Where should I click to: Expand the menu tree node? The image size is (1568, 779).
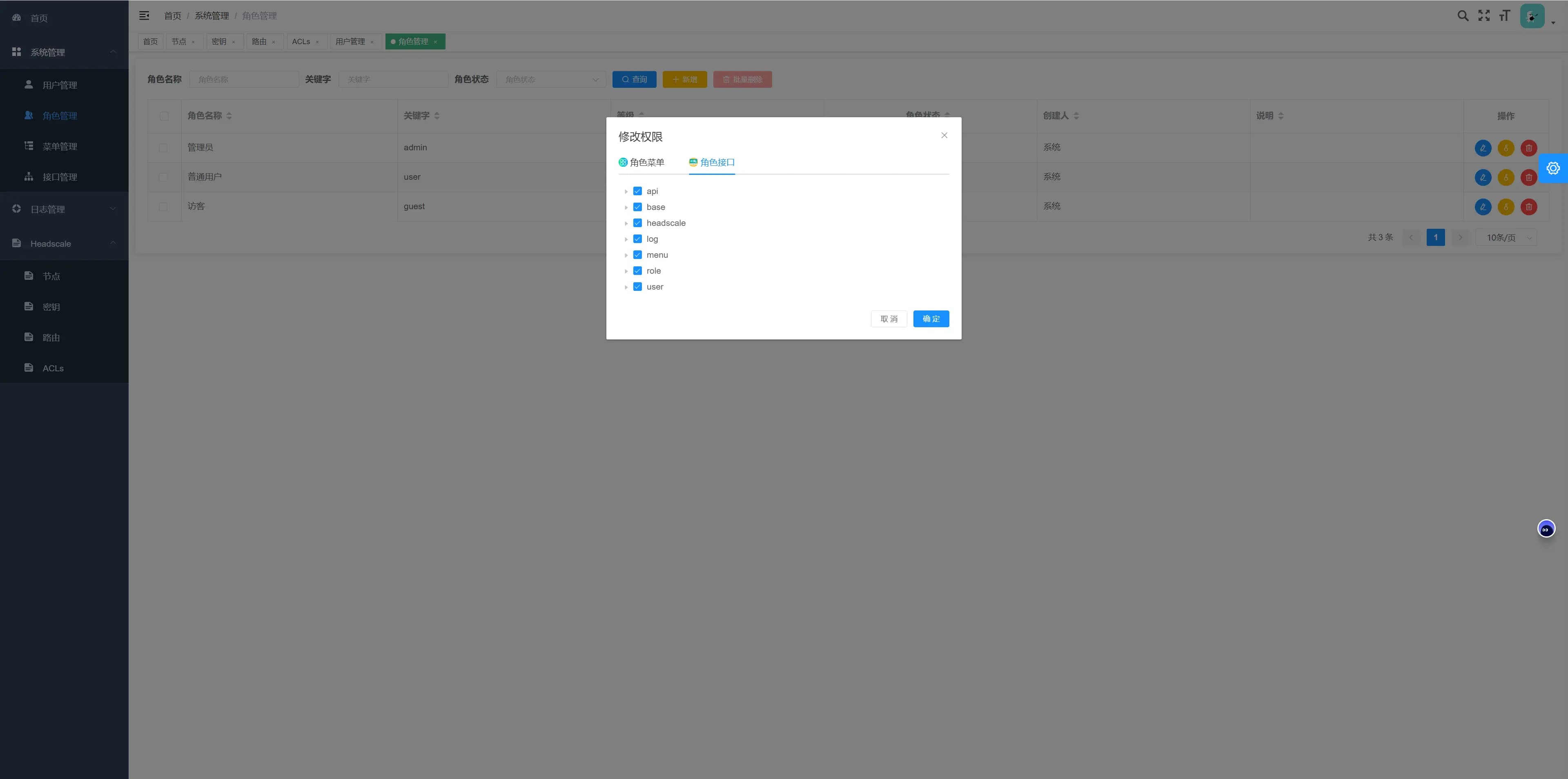point(626,255)
